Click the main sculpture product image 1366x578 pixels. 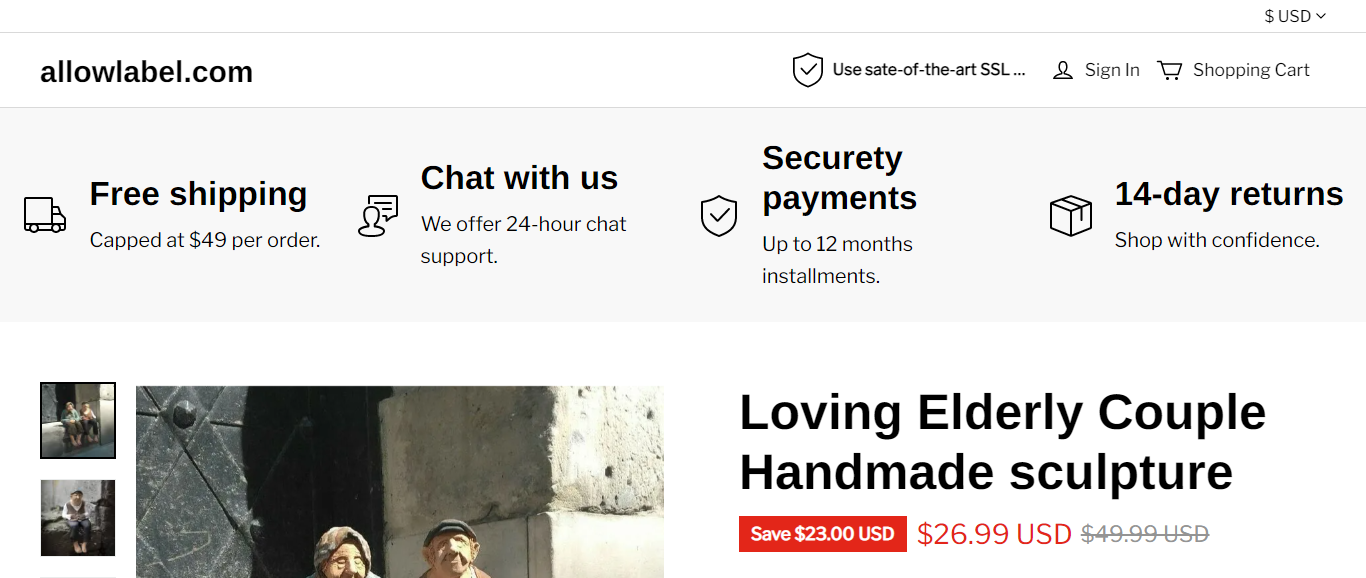pos(400,482)
